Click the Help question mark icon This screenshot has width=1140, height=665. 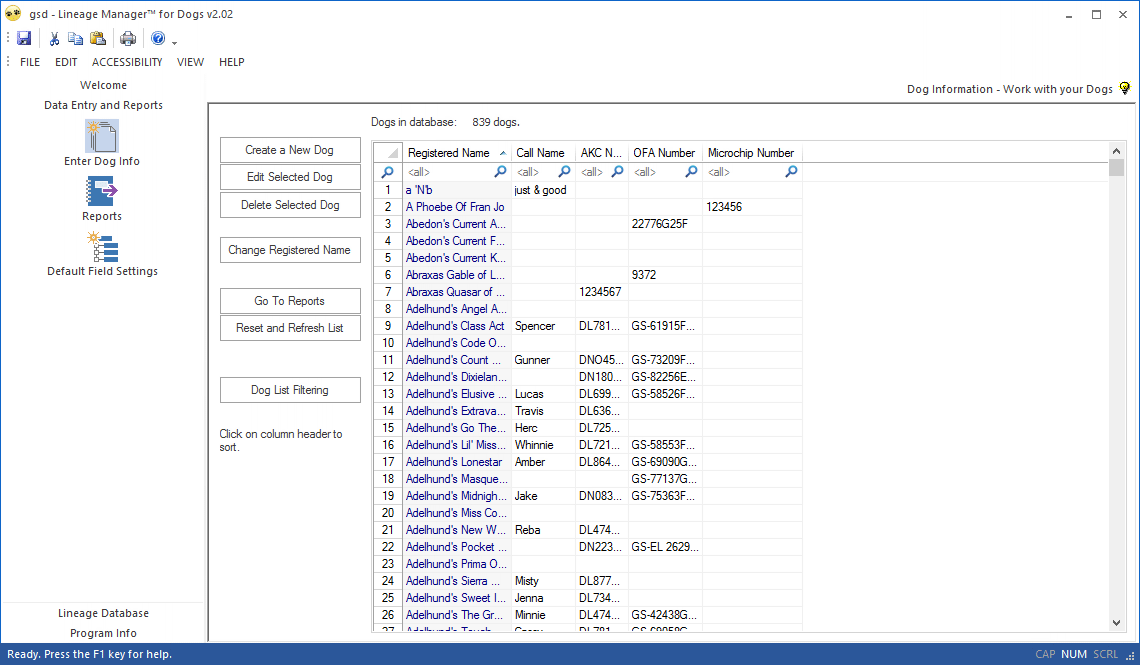pyautogui.click(x=158, y=39)
